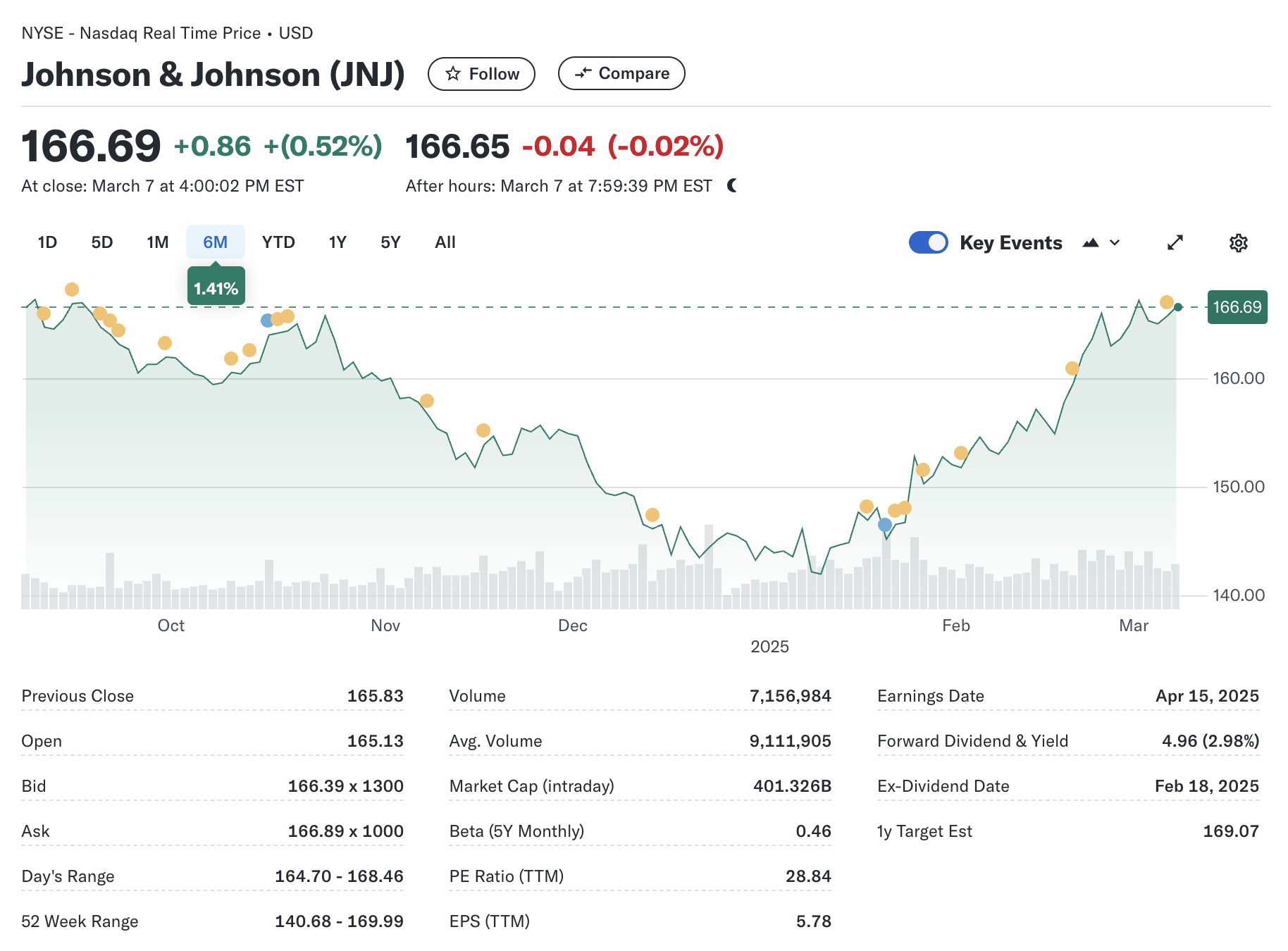Click the PE Ratio (TTM) value 28.84
This screenshot has width=1288, height=951.
coord(808,876)
